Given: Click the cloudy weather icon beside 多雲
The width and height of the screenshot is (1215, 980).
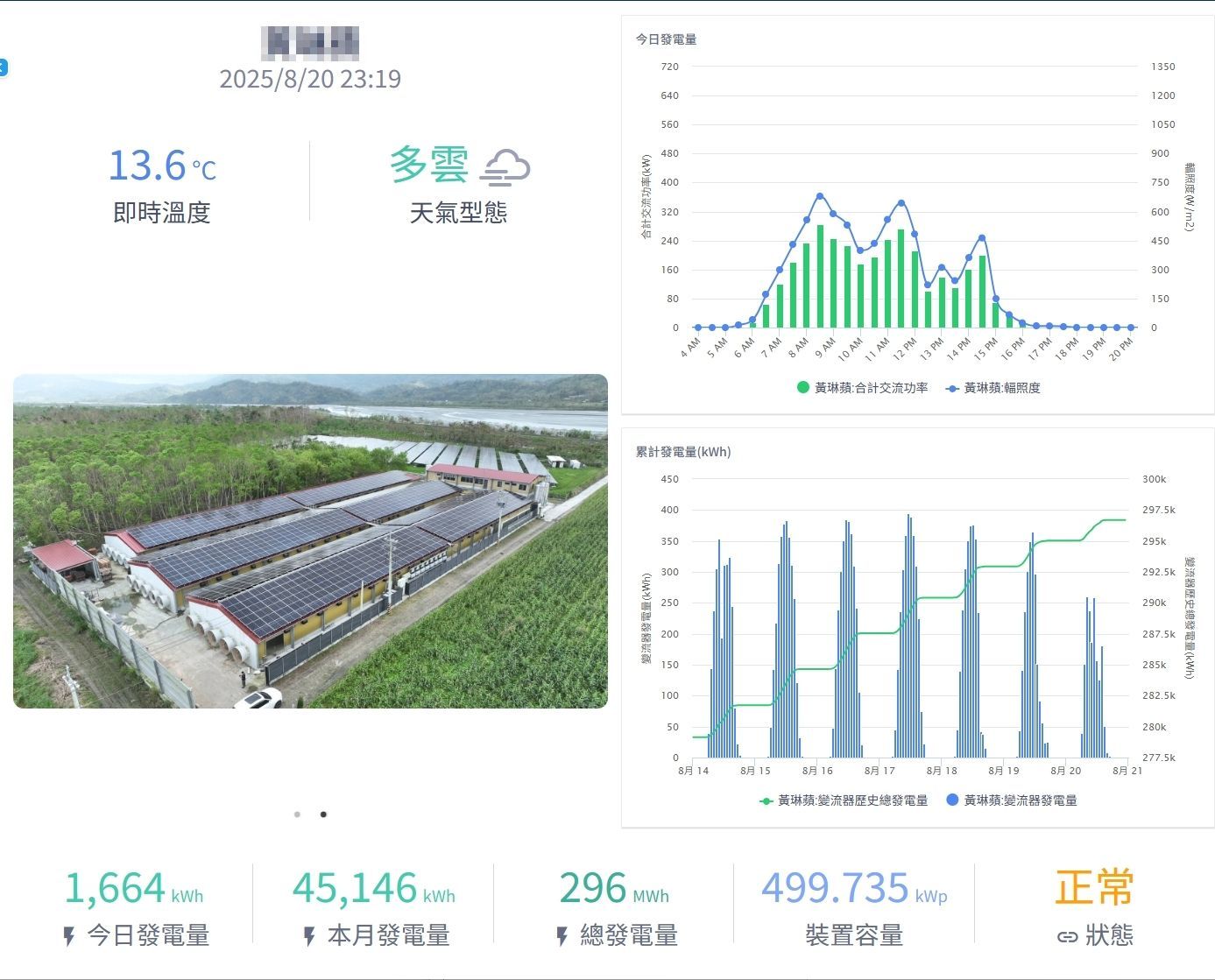Looking at the screenshot, I should click(x=505, y=166).
